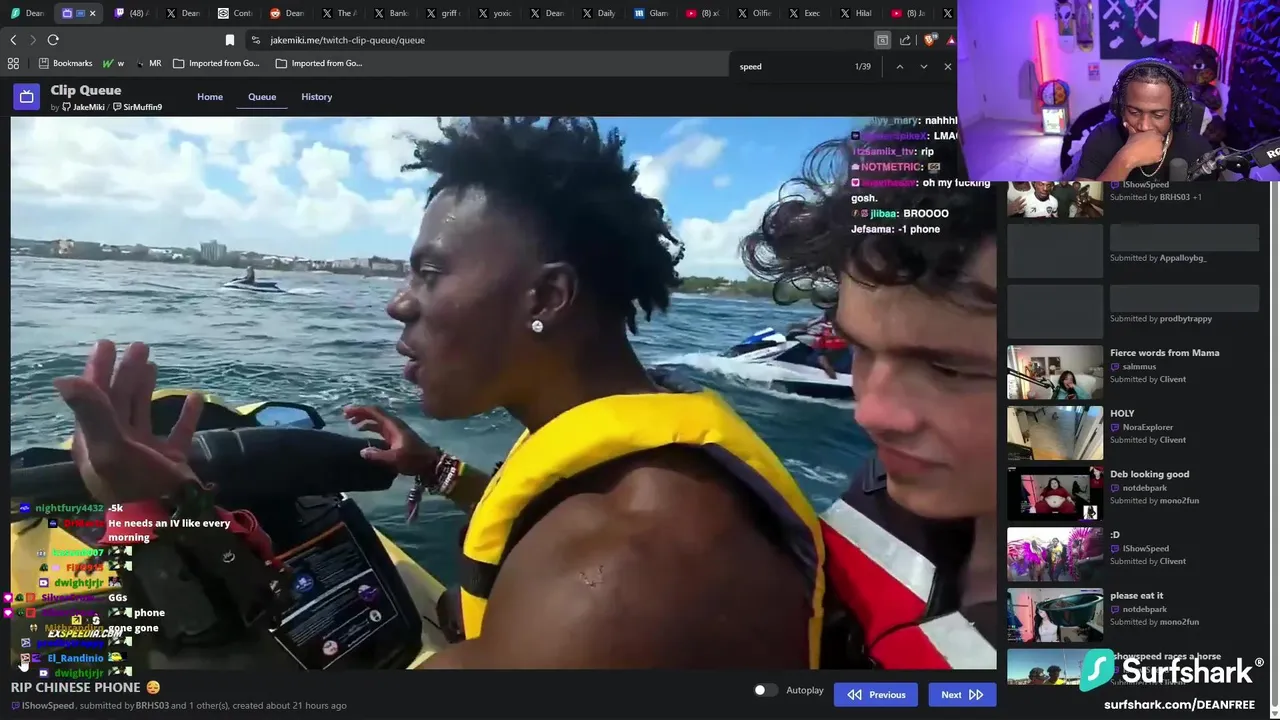Image resolution: width=1280 pixels, height=720 pixels.
Task: Toggle the Autoplay switch
Action: [765, 690]
